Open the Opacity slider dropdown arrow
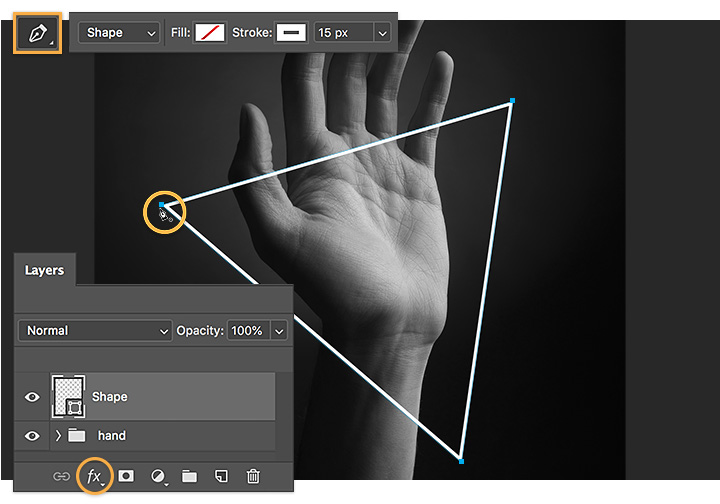The height and width of the screenshot is (504, 720). (279, 331)
